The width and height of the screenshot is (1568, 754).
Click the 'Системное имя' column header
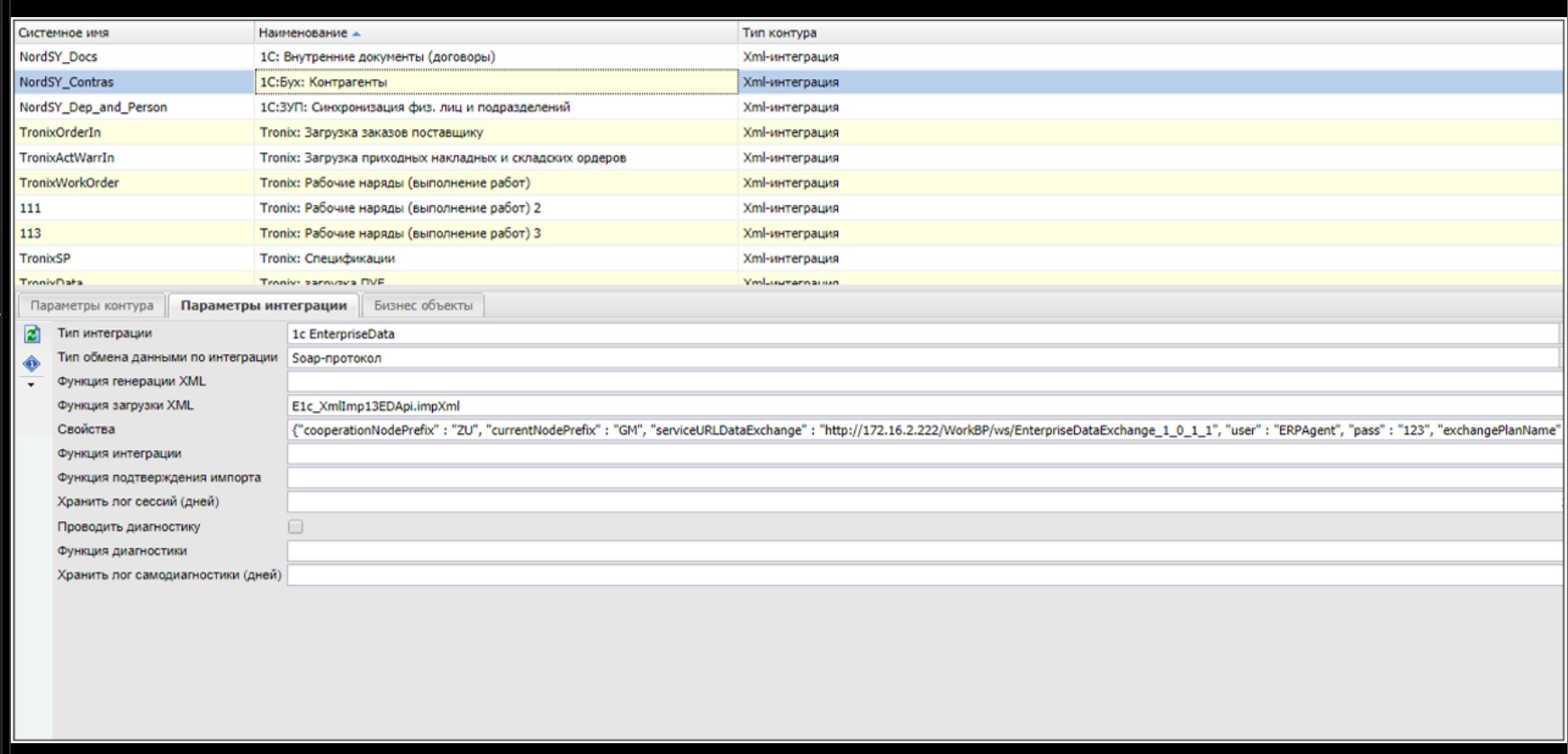tap(63, 32)
